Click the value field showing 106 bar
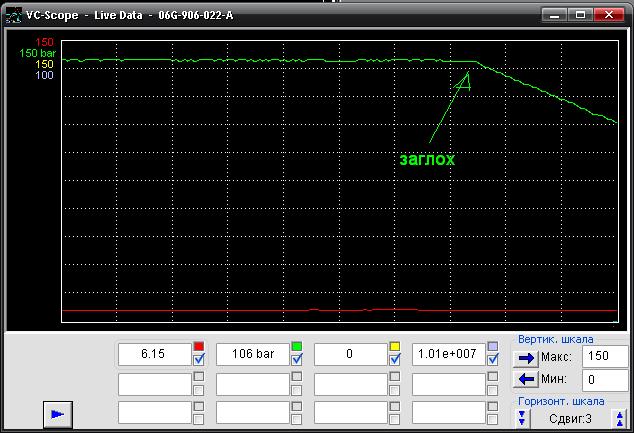This screenshot has width=634, height=433. coord(252,354)
